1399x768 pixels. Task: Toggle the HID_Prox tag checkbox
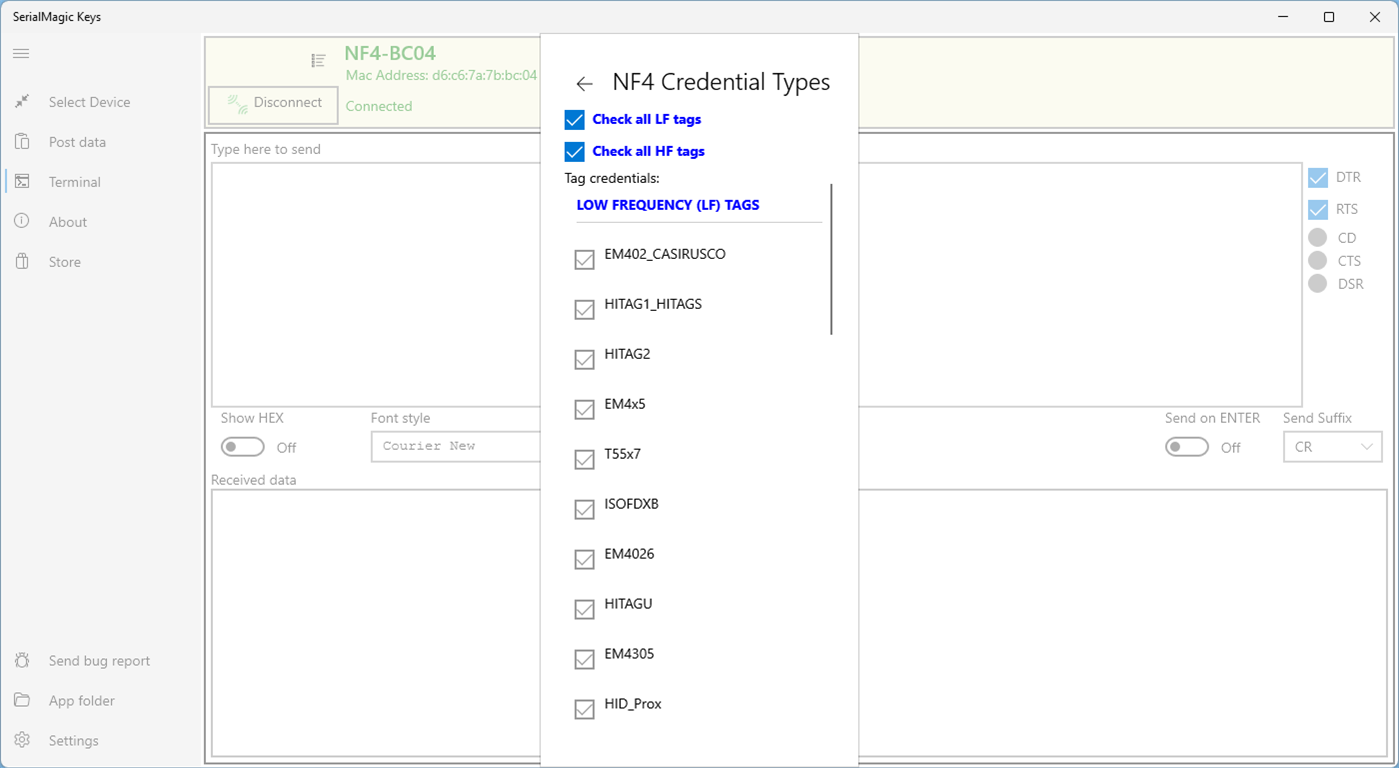(585, 710)
